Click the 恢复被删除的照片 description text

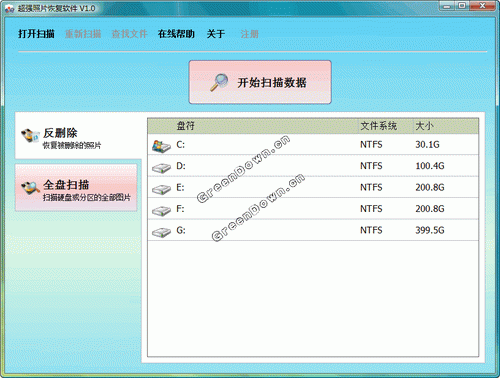[x=72, y=145]
